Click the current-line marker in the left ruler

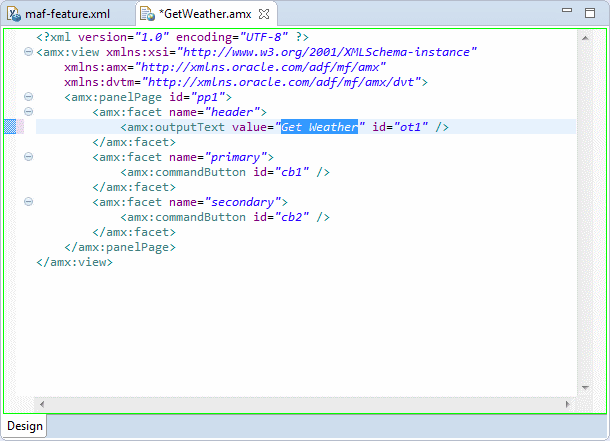click(x=10, y=127)
